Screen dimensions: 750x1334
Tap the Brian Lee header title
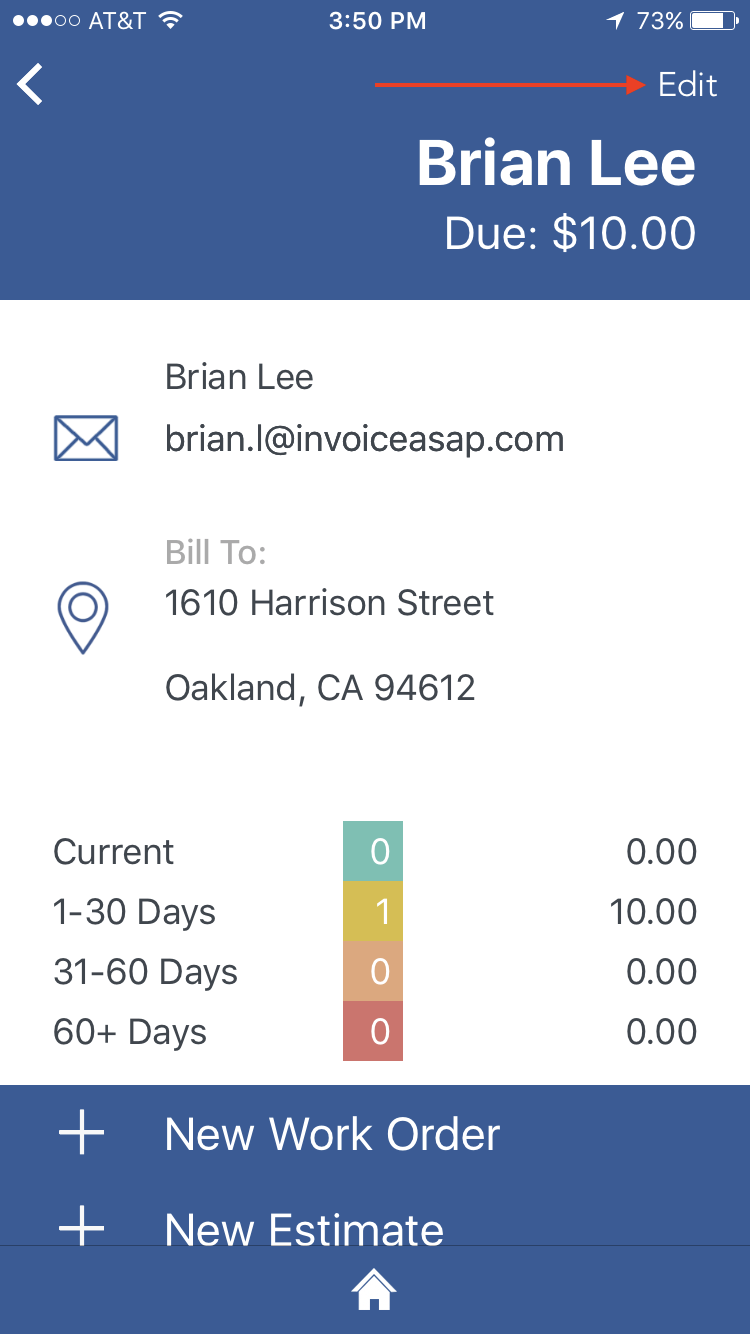556,163
